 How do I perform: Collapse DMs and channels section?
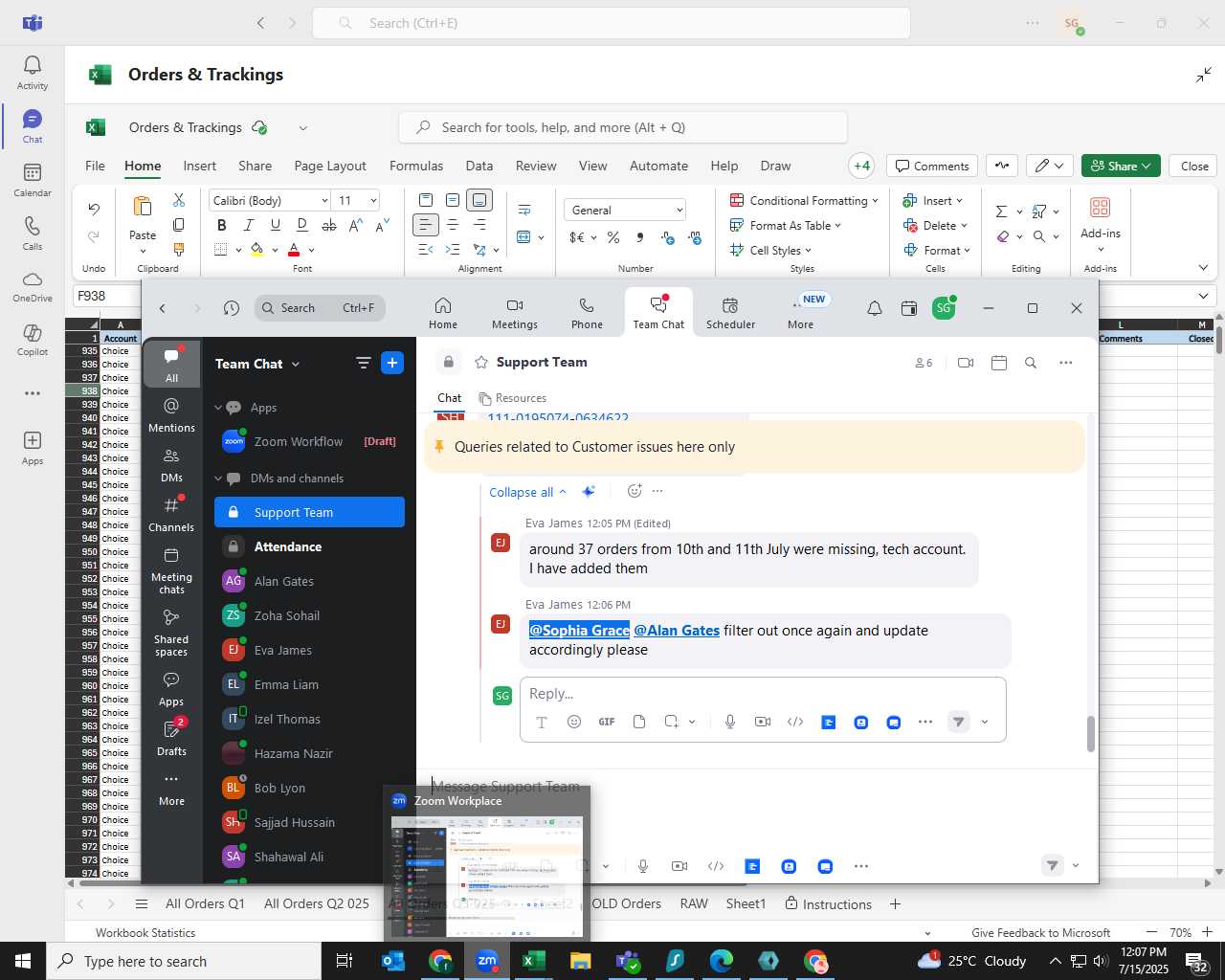(x=218, y=479)
